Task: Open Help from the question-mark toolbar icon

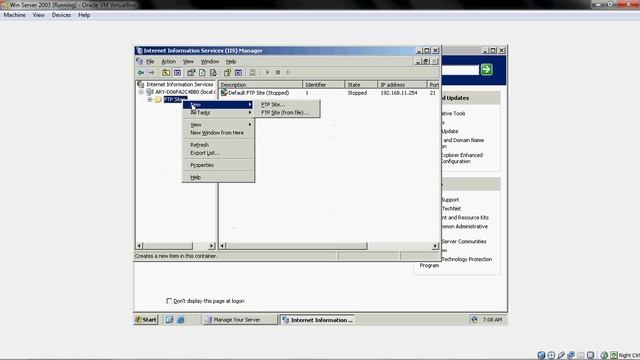Action: click(227, 73)
